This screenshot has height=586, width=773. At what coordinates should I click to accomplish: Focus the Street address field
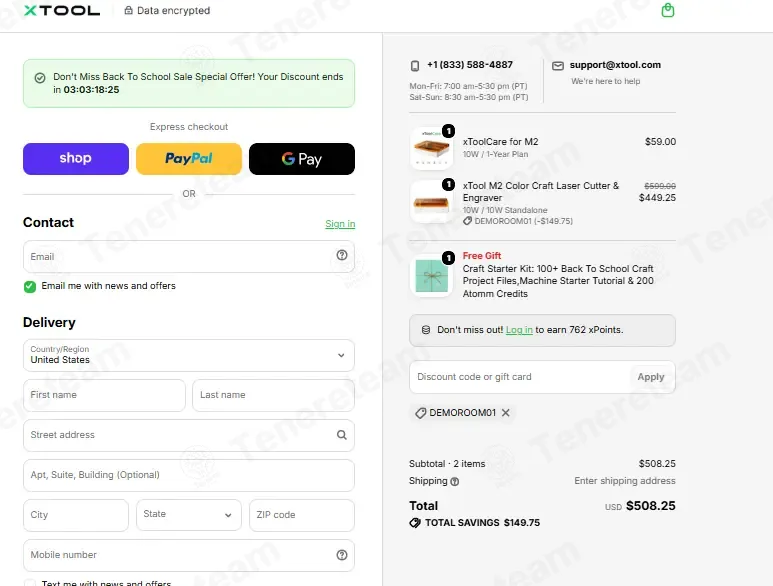coord(189,435)
